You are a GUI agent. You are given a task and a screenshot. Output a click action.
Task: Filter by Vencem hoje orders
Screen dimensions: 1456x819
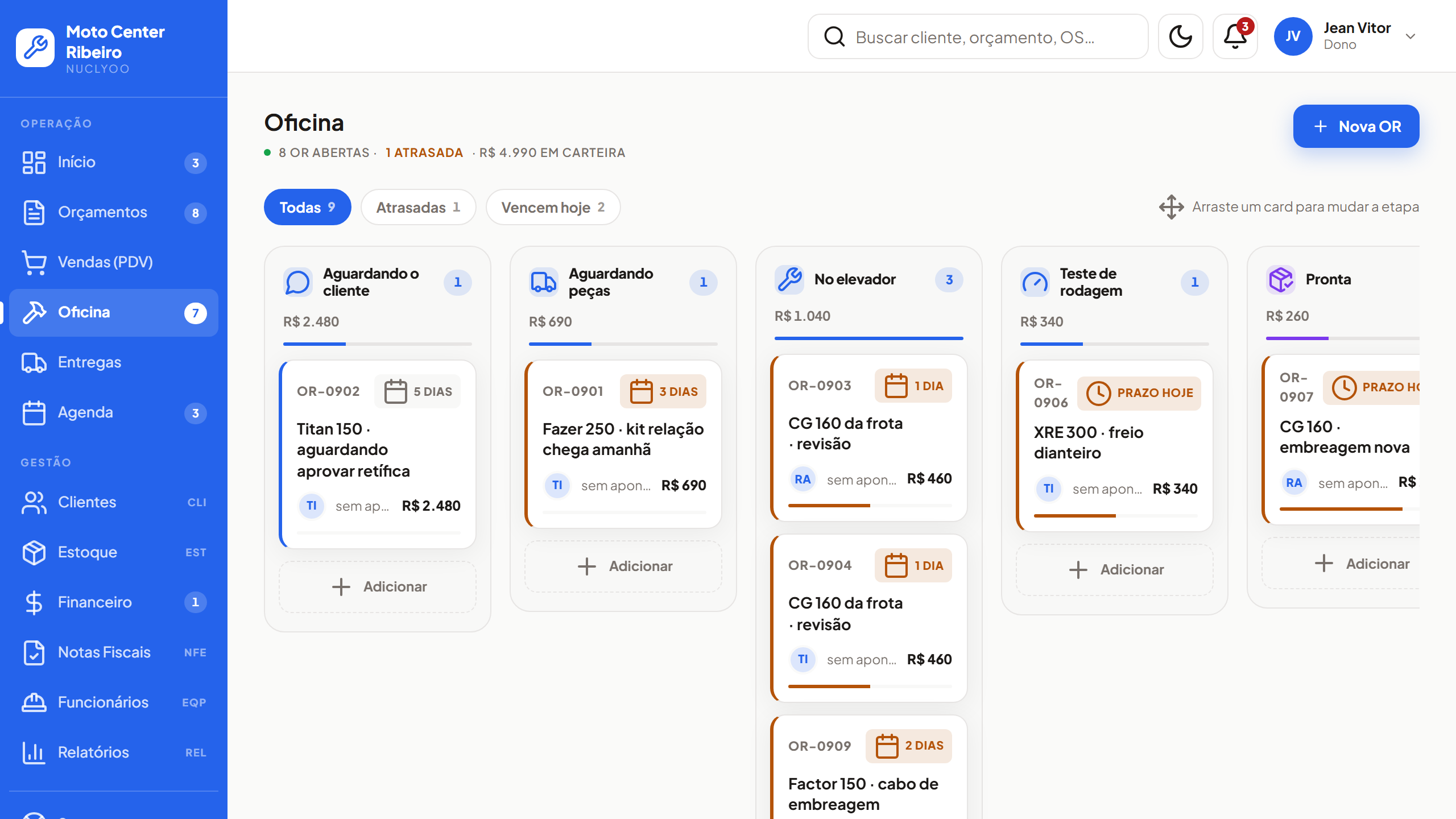pos(553,207)
